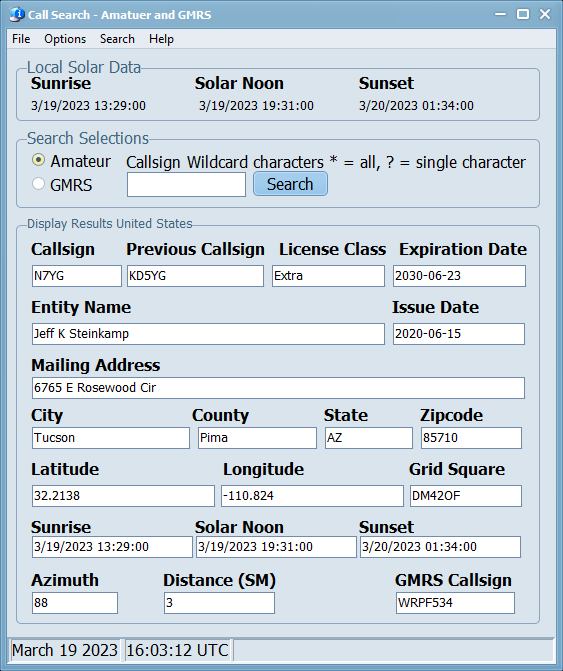Click the Local Solar Data sunset value

pyautogui.click(x=416, y=106)
